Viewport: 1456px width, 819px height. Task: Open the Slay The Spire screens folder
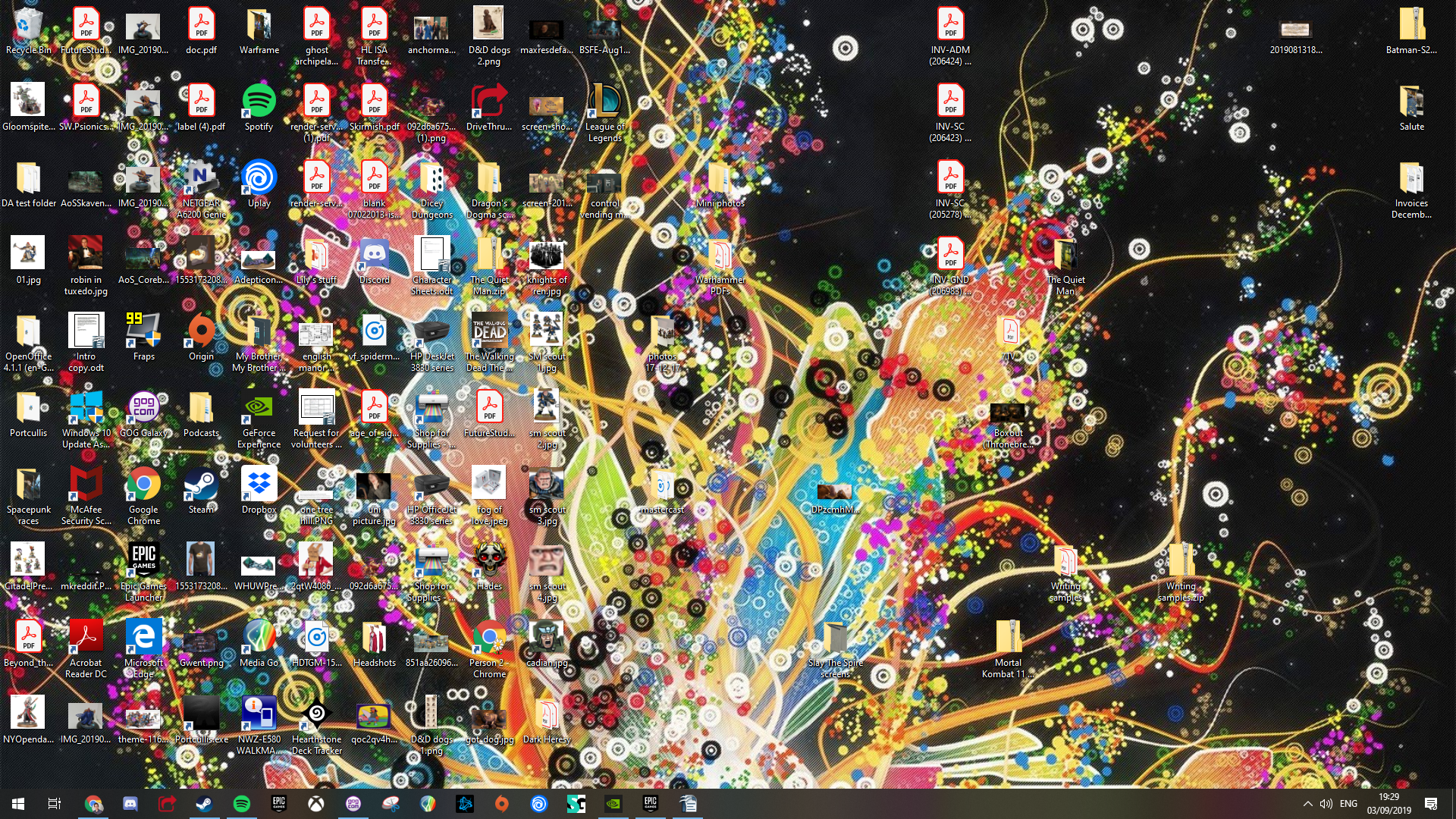pyautogui.click(x=835, y=649)
